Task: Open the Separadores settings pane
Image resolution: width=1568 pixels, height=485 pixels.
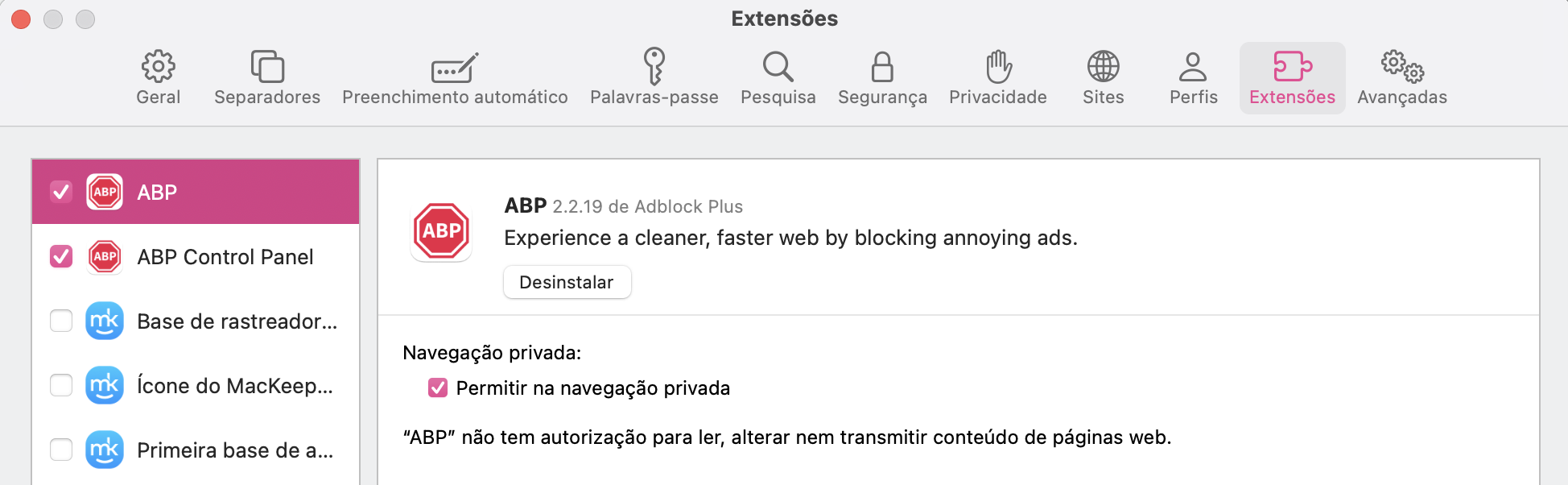Action: pyautogui.click(x=266, y=77)
